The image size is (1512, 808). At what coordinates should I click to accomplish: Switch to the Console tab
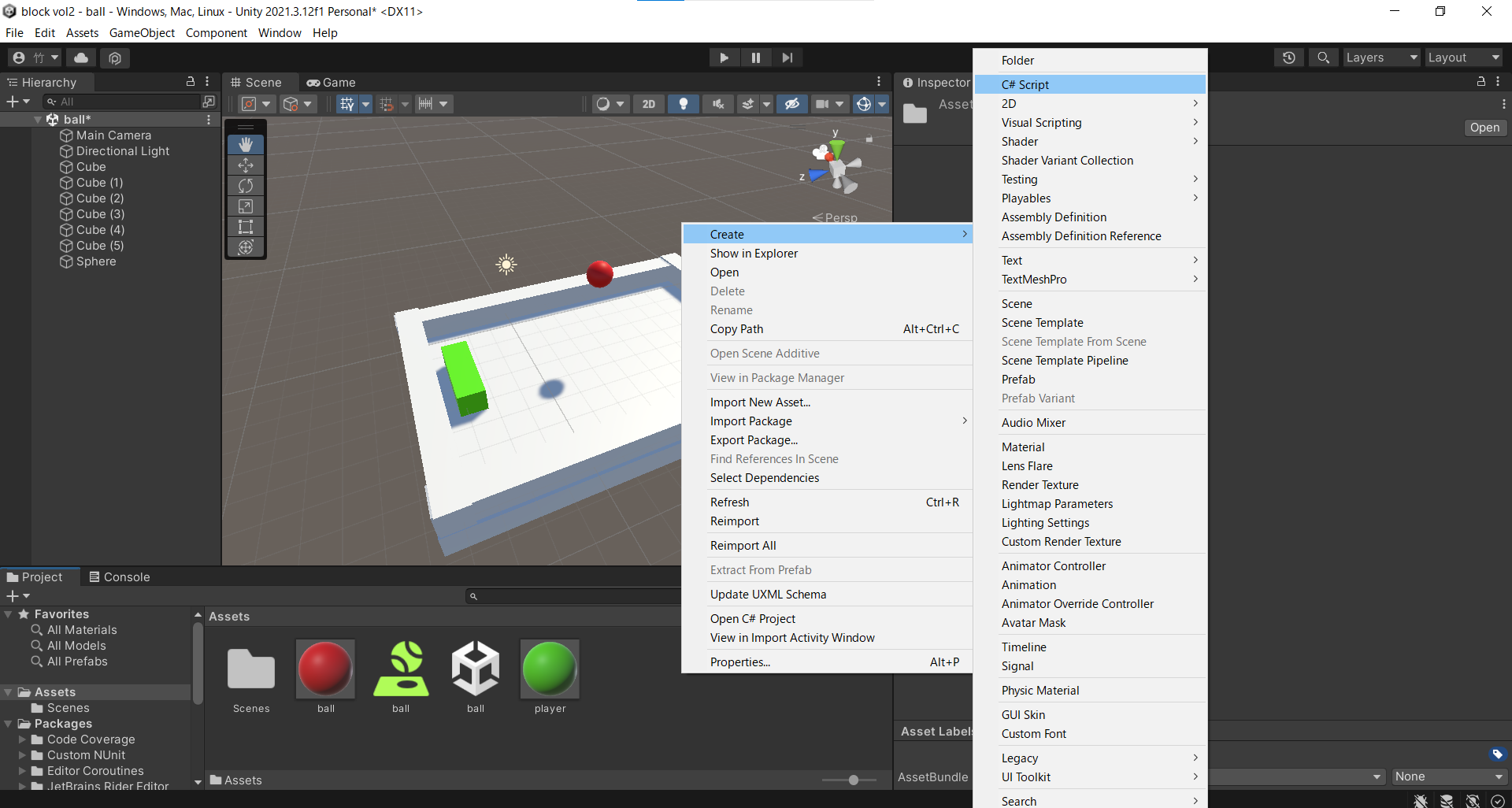tap(119, 577)
